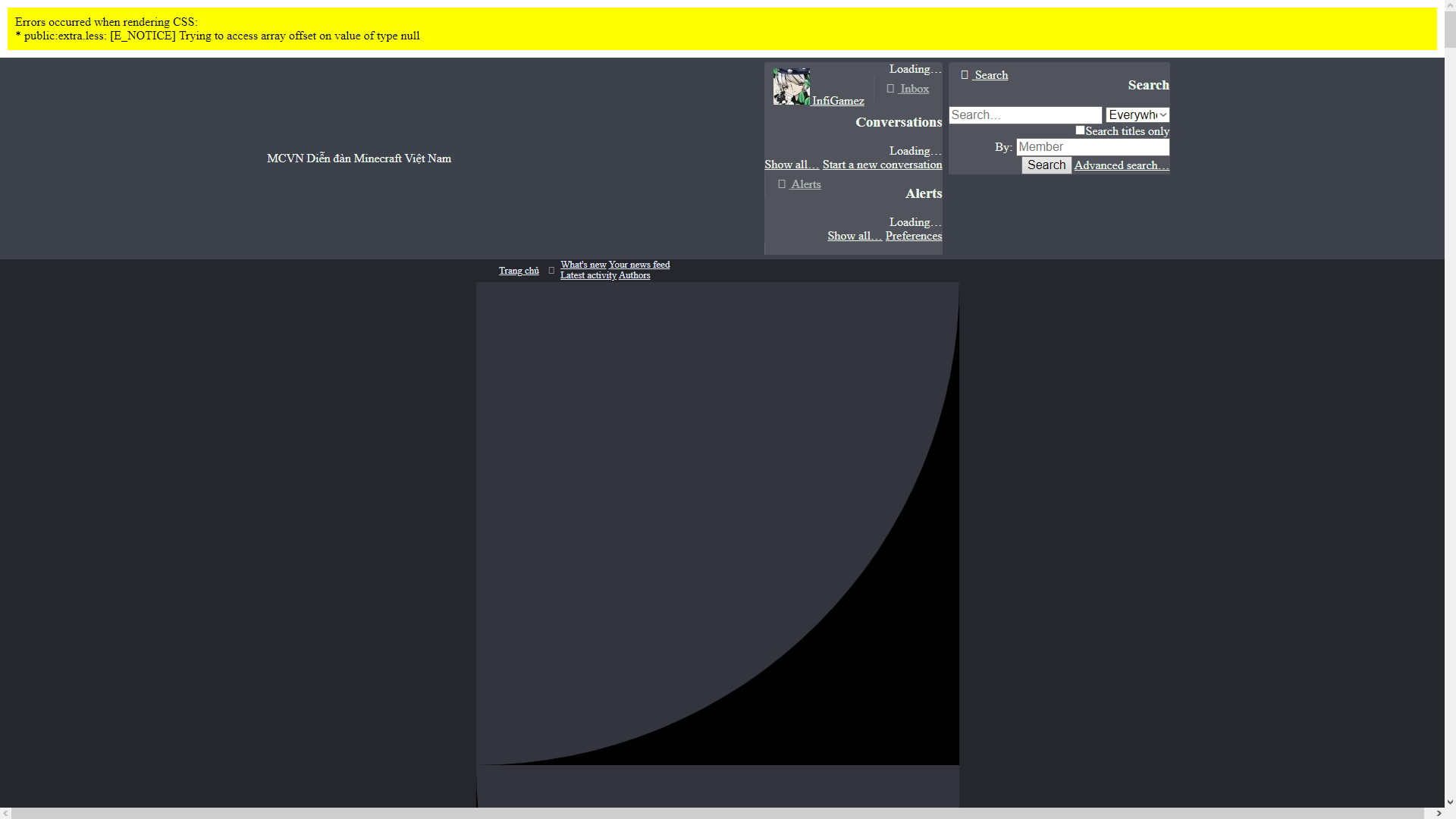This screenshot has height=819, width=1456.
Task: Focus the Member name input field
Action: coord(1092,147)
